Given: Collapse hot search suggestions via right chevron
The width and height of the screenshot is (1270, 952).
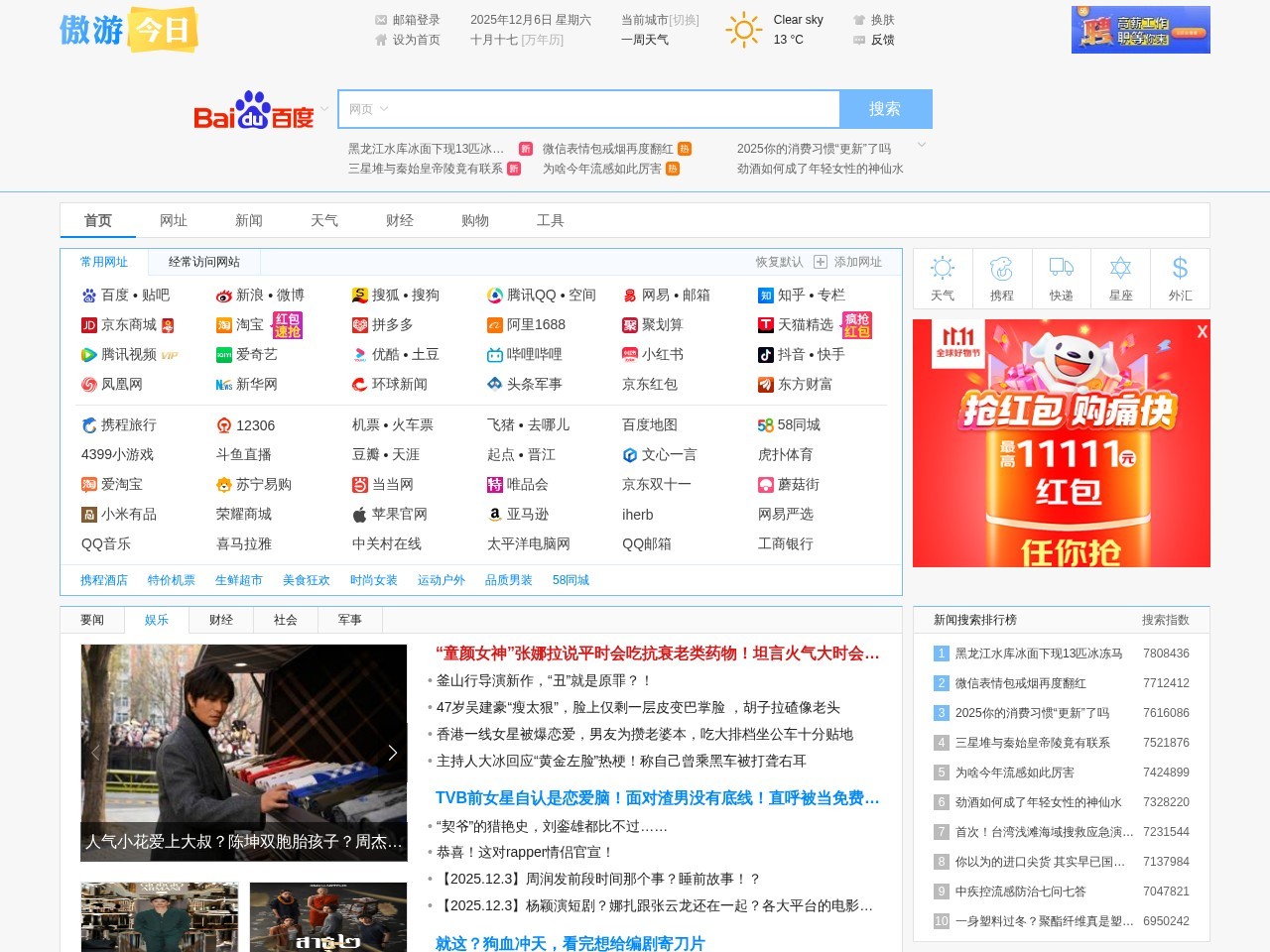Looking at the screenshot, I should pyautogui.click(x=922, y=144).
